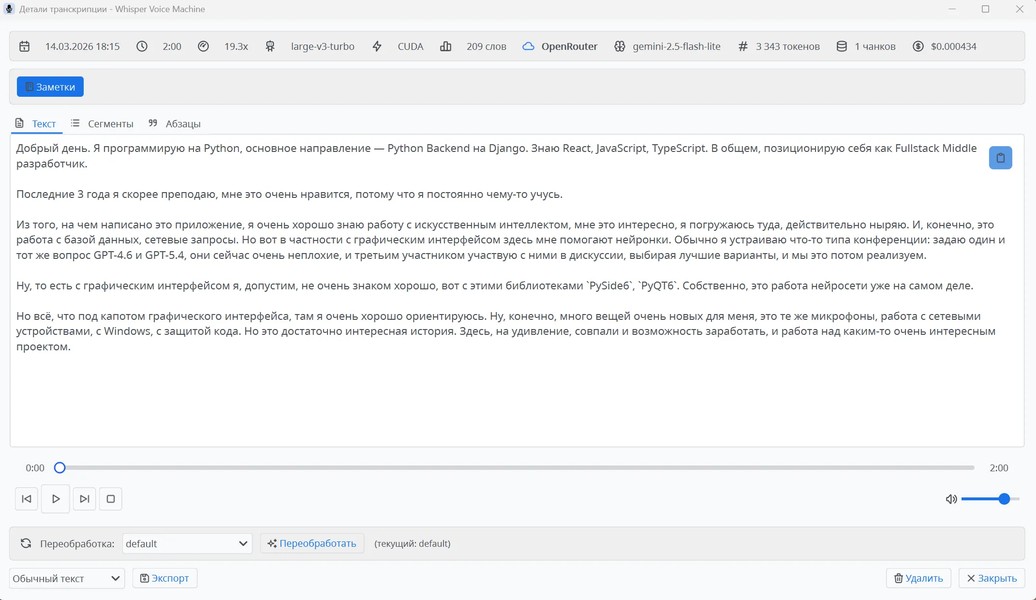This screenshot has width=1036, height=600.
Task: Click the 209 слов word count
Action: (x=486, y=46)
